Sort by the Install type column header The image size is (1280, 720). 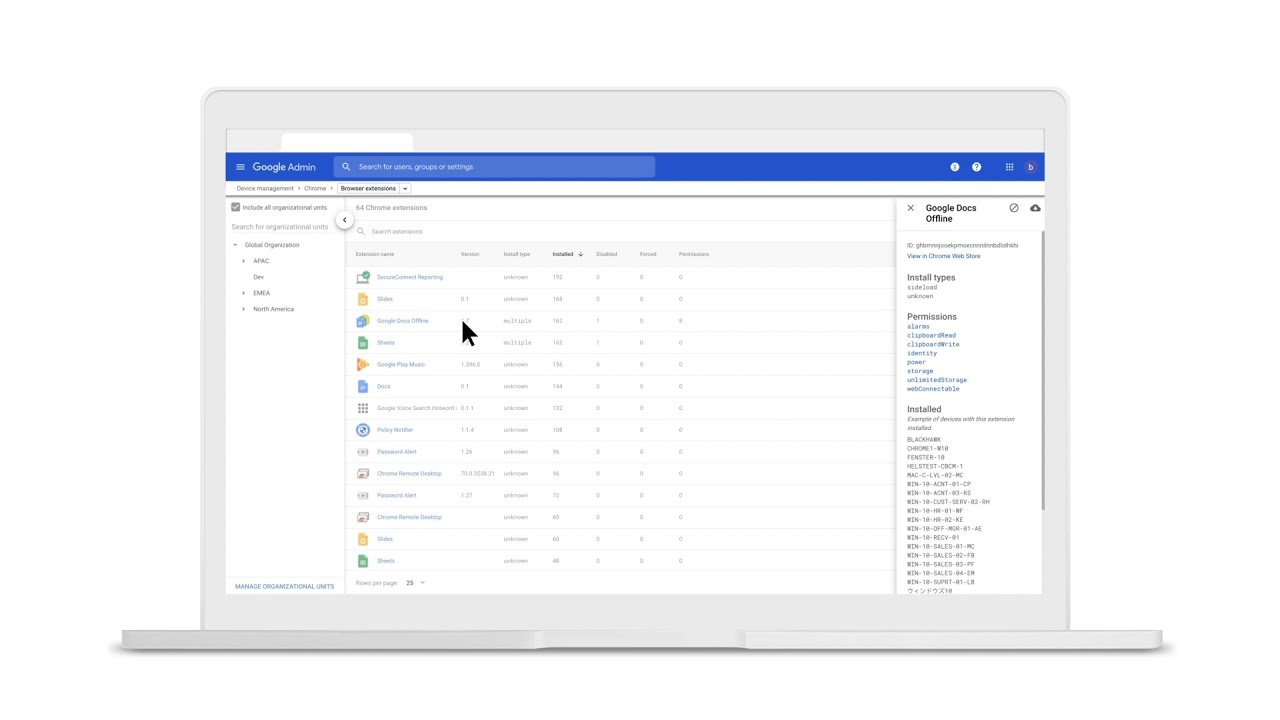[517, 254]
